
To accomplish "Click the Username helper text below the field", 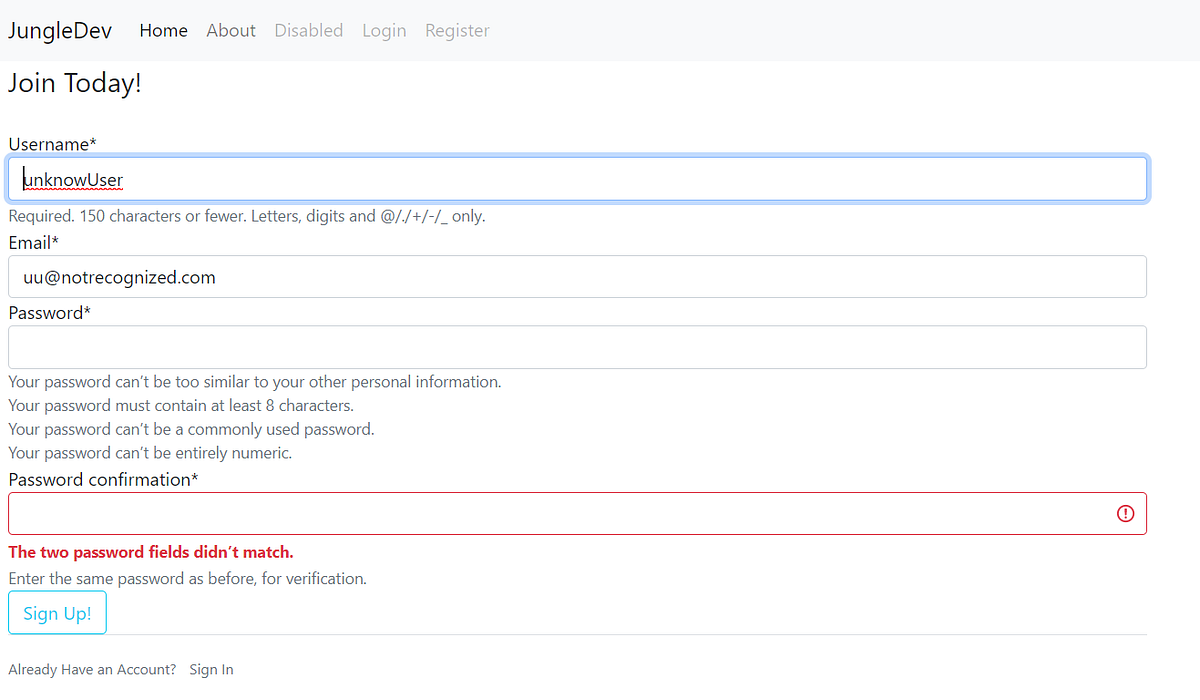I will tap(246, 216).
